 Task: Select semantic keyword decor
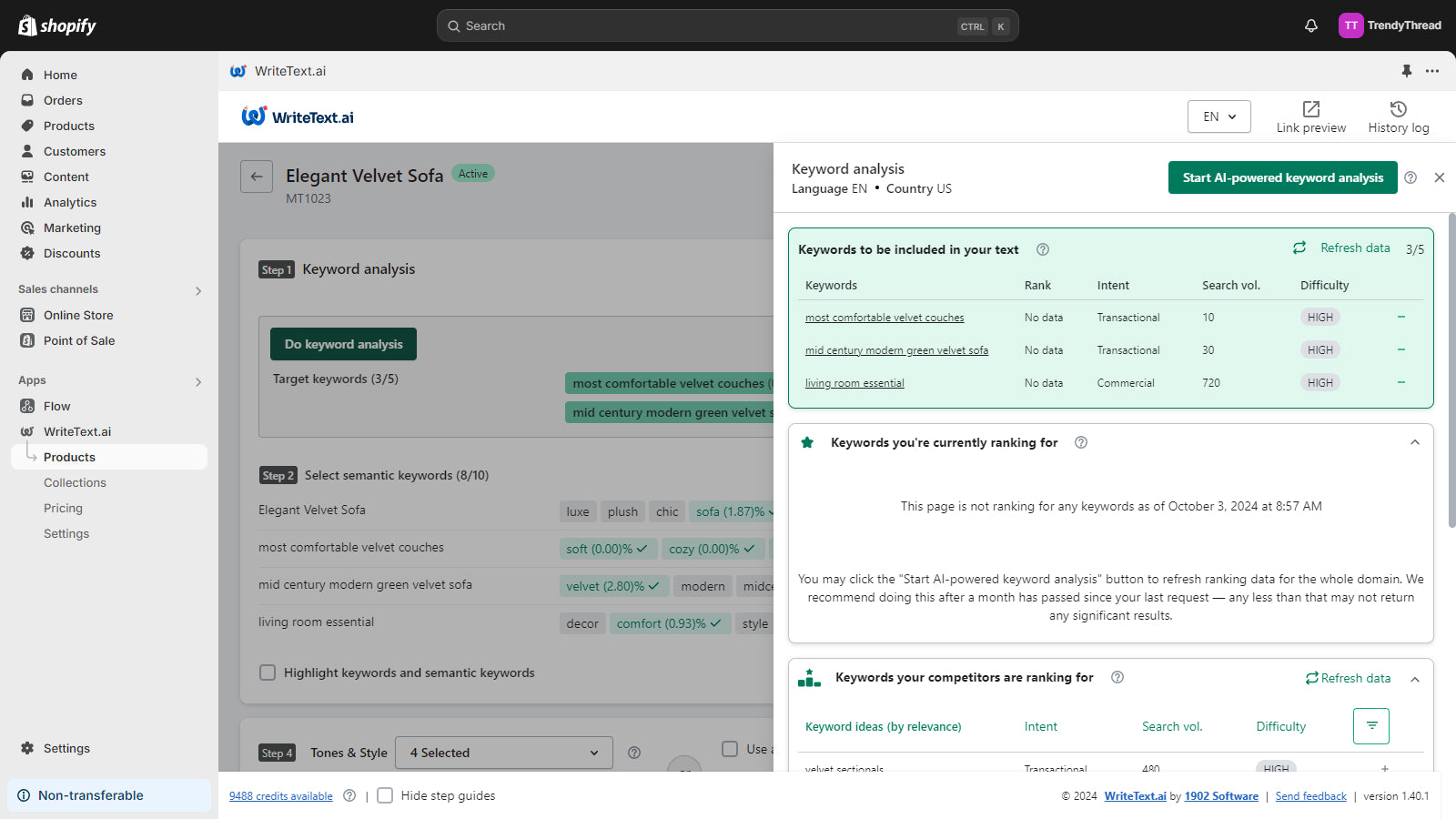(582, 623)
